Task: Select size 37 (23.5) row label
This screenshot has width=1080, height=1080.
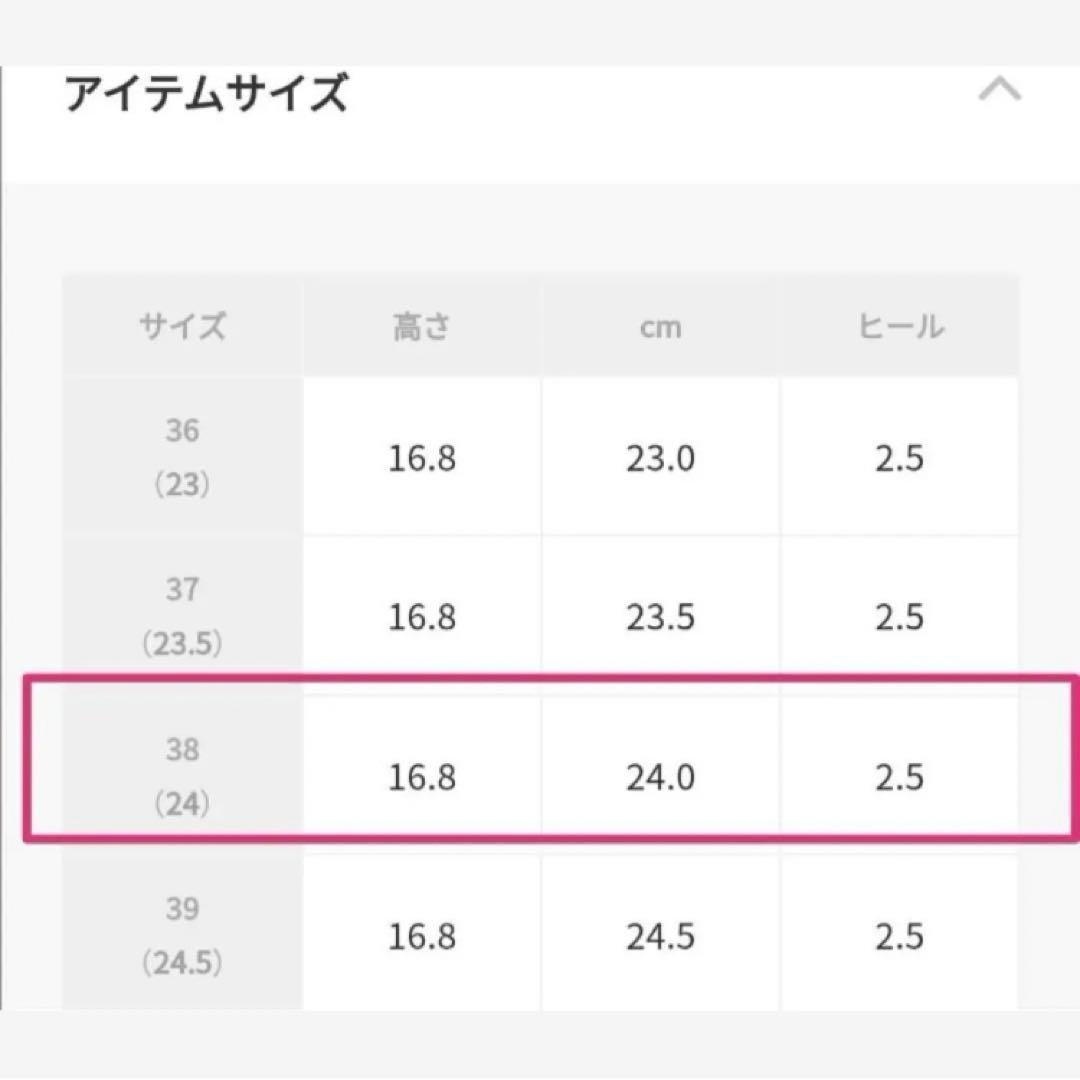Action: click(183, 617)
